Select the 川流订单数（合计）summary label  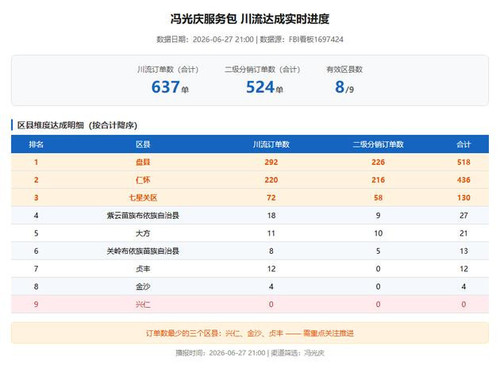pyautogui.click(x=168, y=69)
